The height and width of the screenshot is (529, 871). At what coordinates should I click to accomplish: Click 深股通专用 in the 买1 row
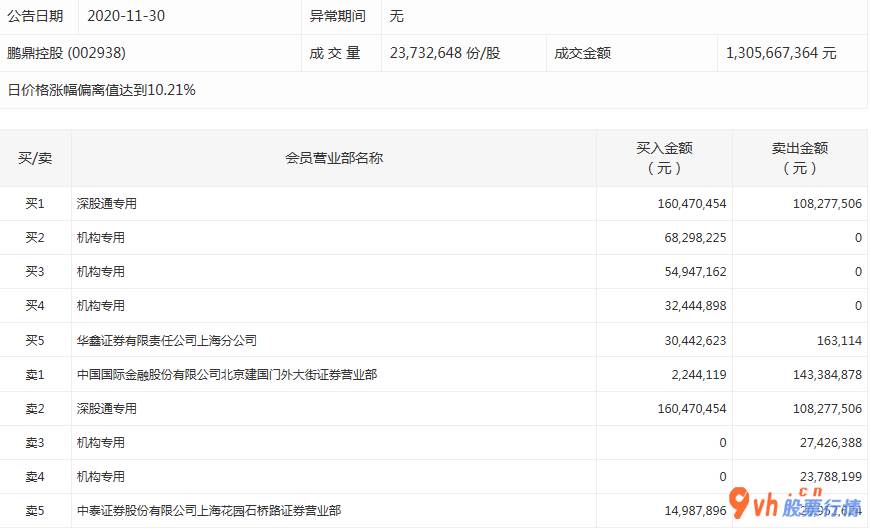click(107, 204)
